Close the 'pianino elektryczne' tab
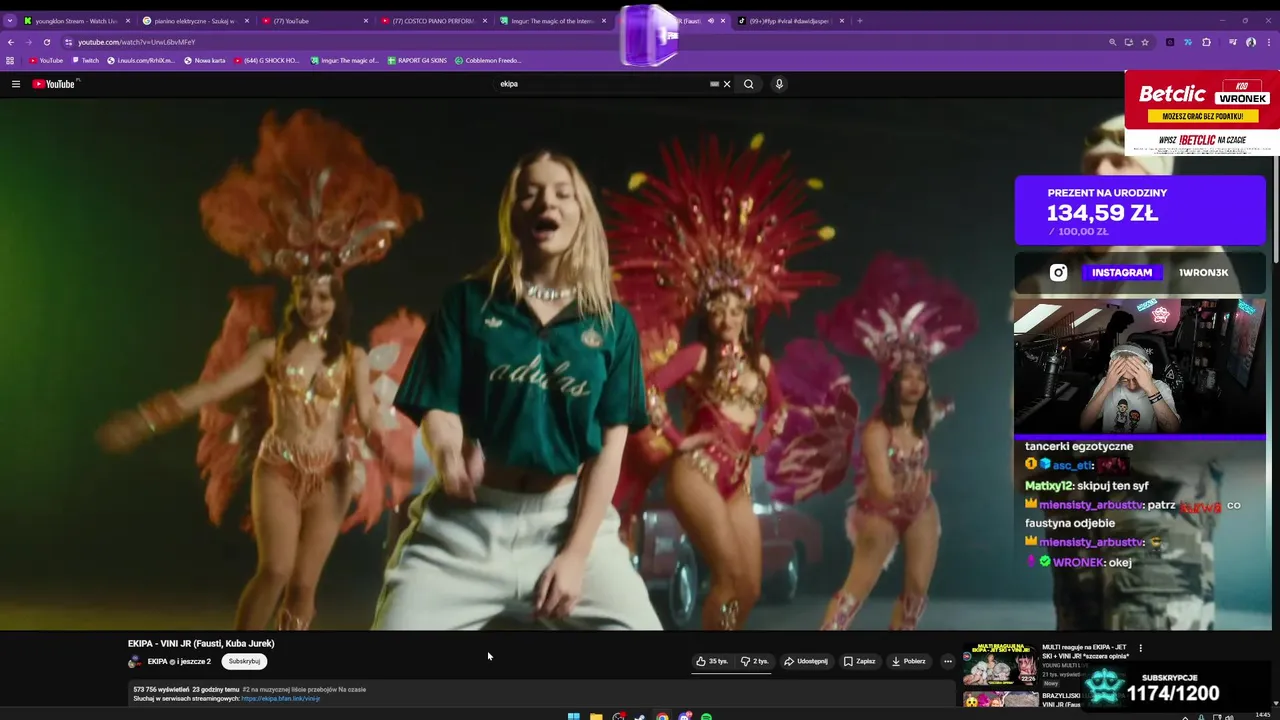1280x720 pixels. pyautogui.click(x=247, y=21)
